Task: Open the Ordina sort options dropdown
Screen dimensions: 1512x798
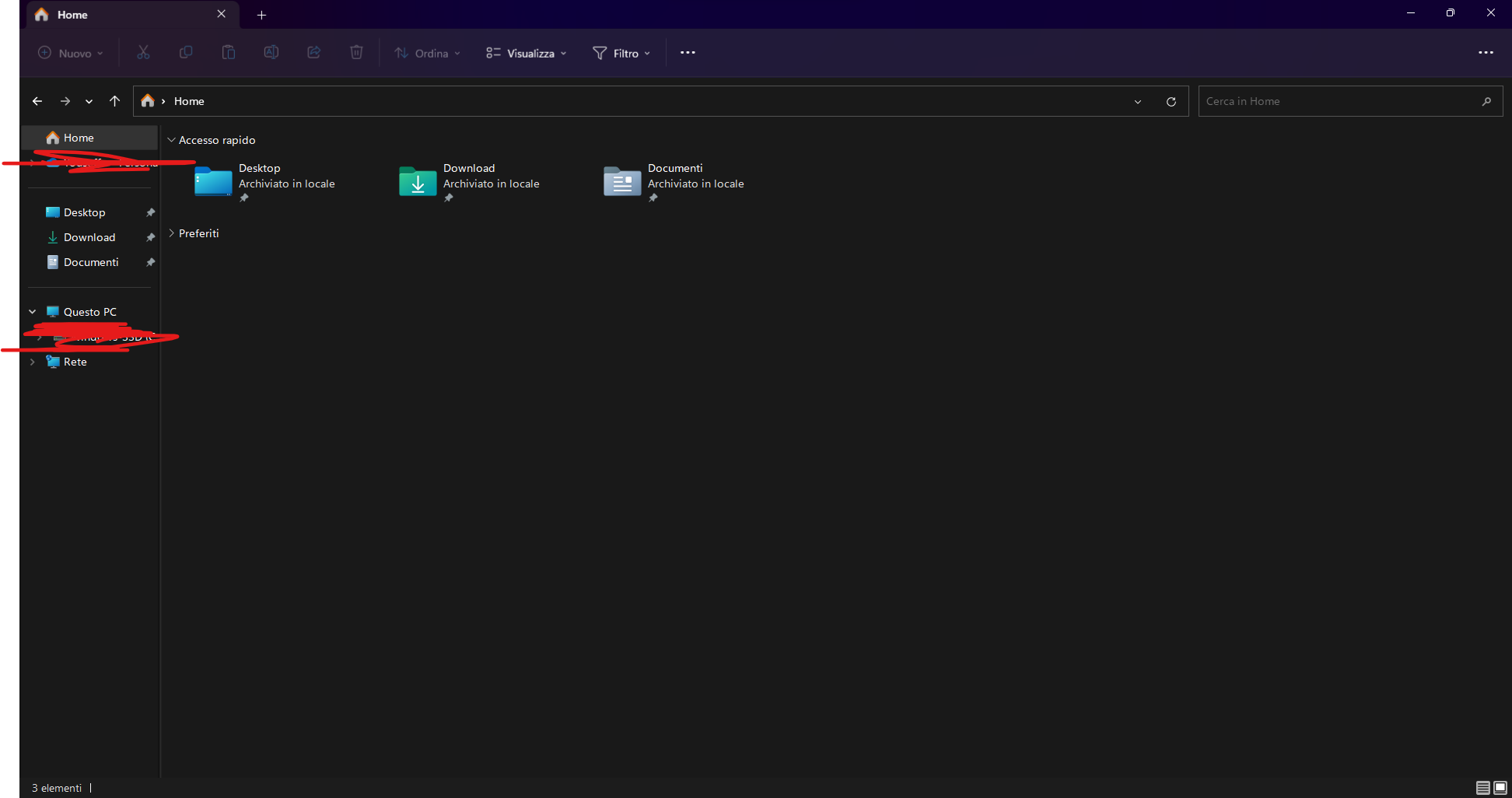Action: (427, 53)
